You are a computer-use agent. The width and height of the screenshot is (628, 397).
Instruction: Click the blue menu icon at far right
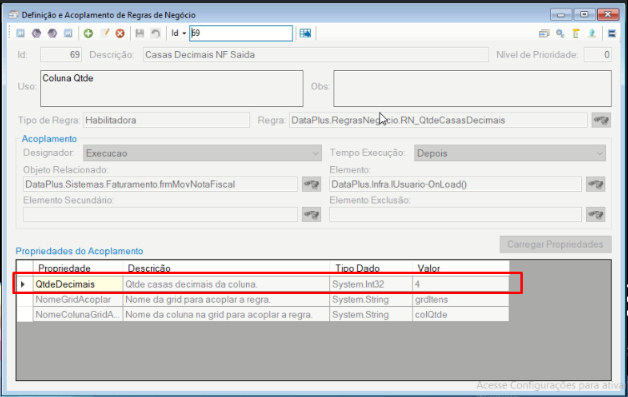612,33
